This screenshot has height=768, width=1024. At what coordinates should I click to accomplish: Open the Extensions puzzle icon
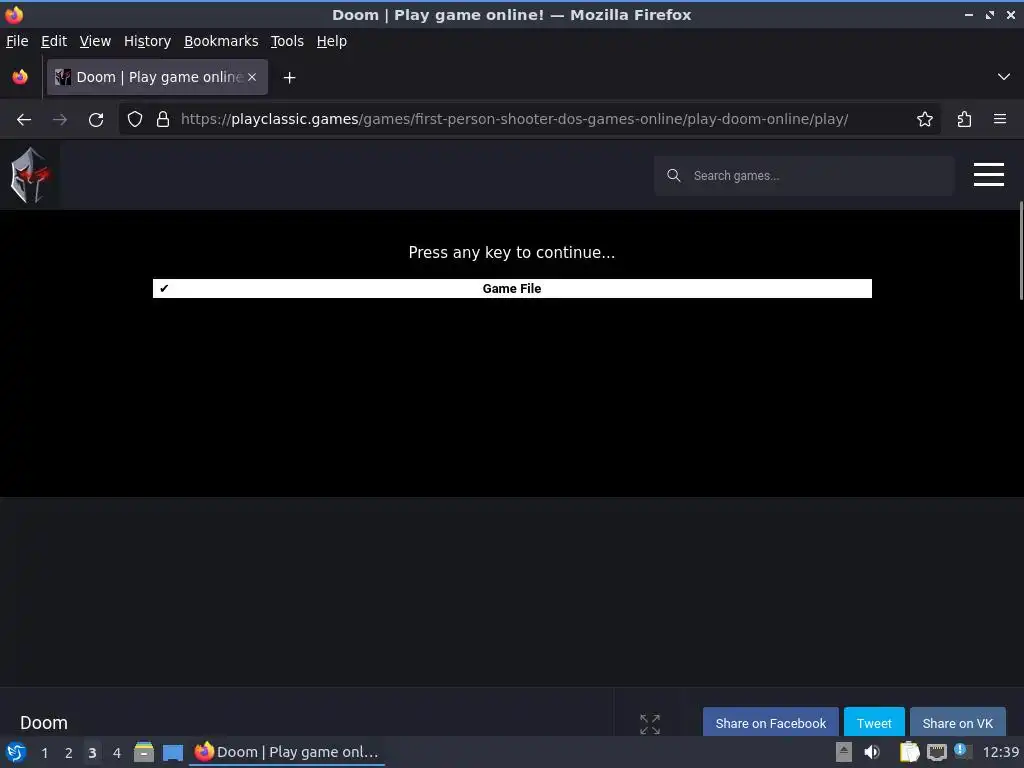pos(964,120)
